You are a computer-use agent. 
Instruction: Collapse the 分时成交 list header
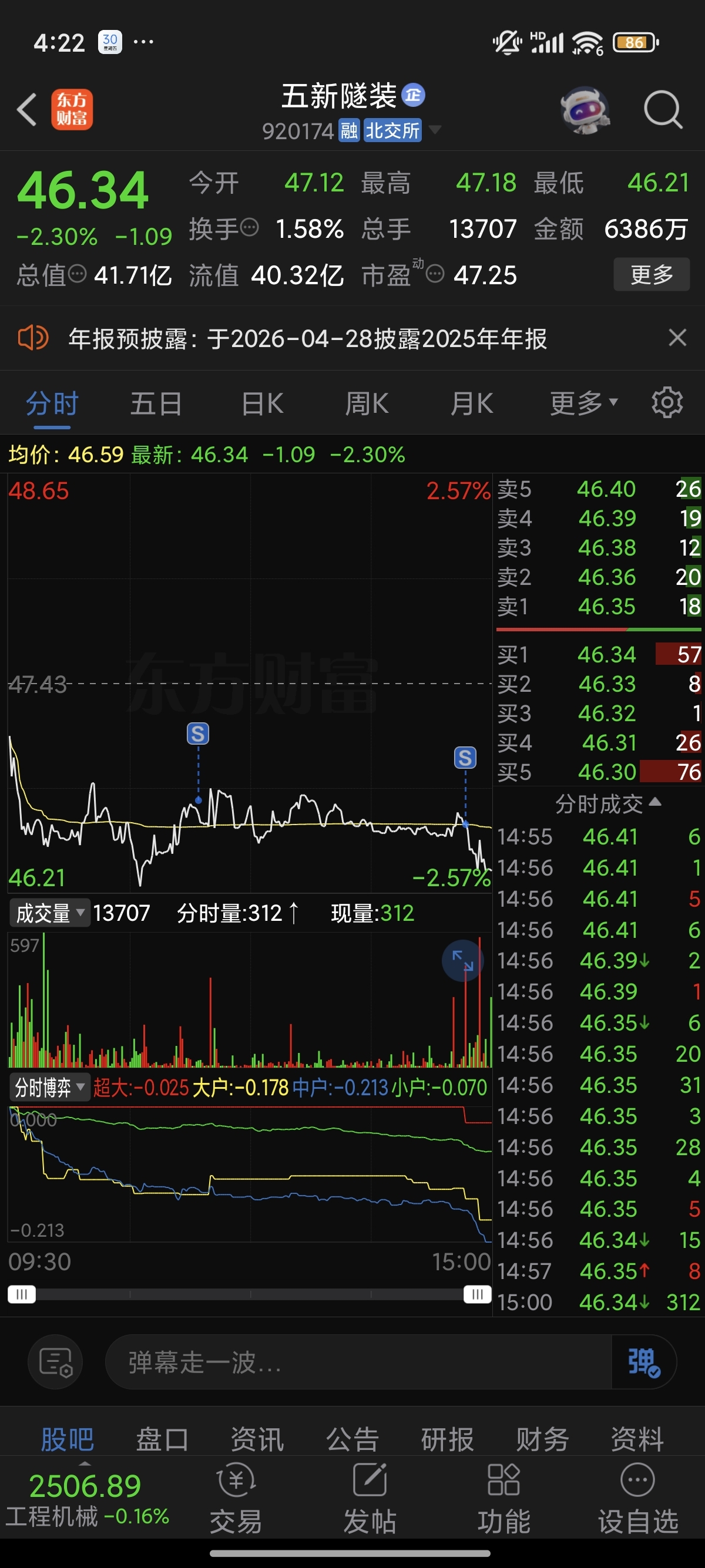click(x=607, y=804)
